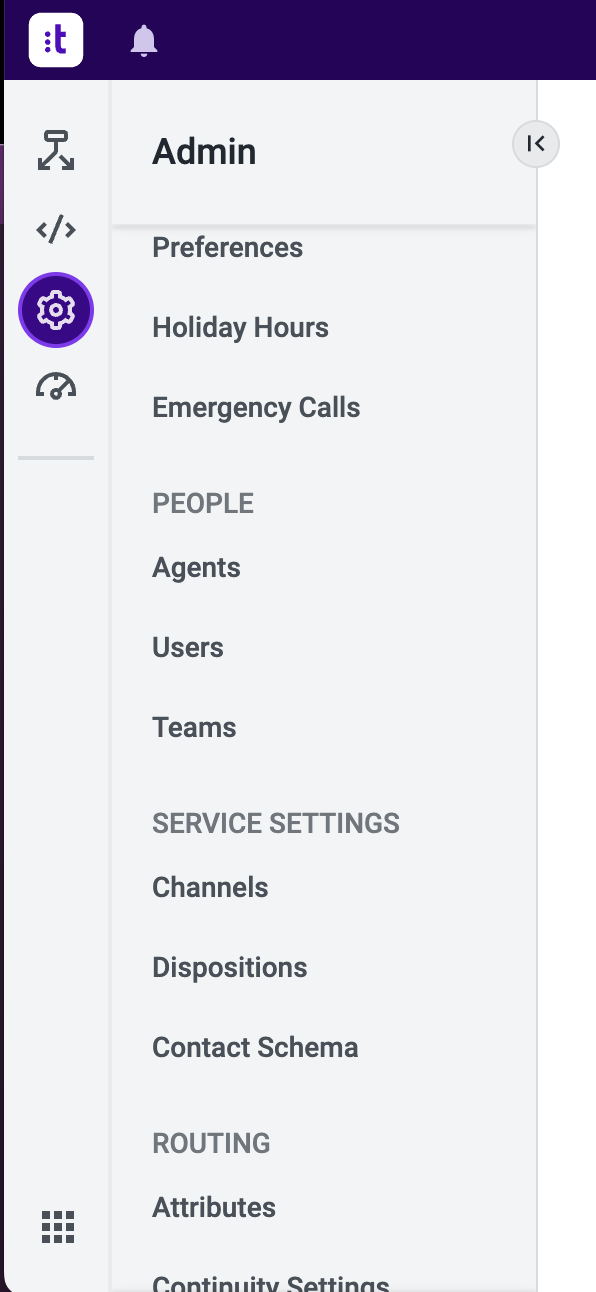Select the Dispositions item
This screenshot has width=596, height=1292.
[230, 967]
